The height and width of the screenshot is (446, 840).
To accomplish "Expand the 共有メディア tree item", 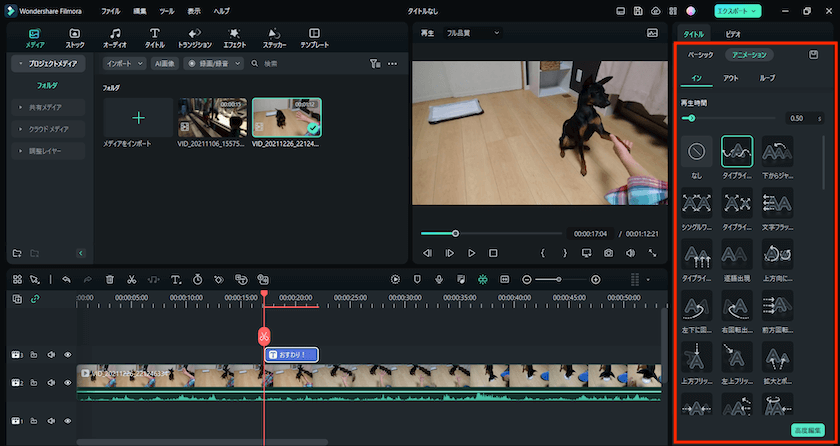I will [47, 107].
